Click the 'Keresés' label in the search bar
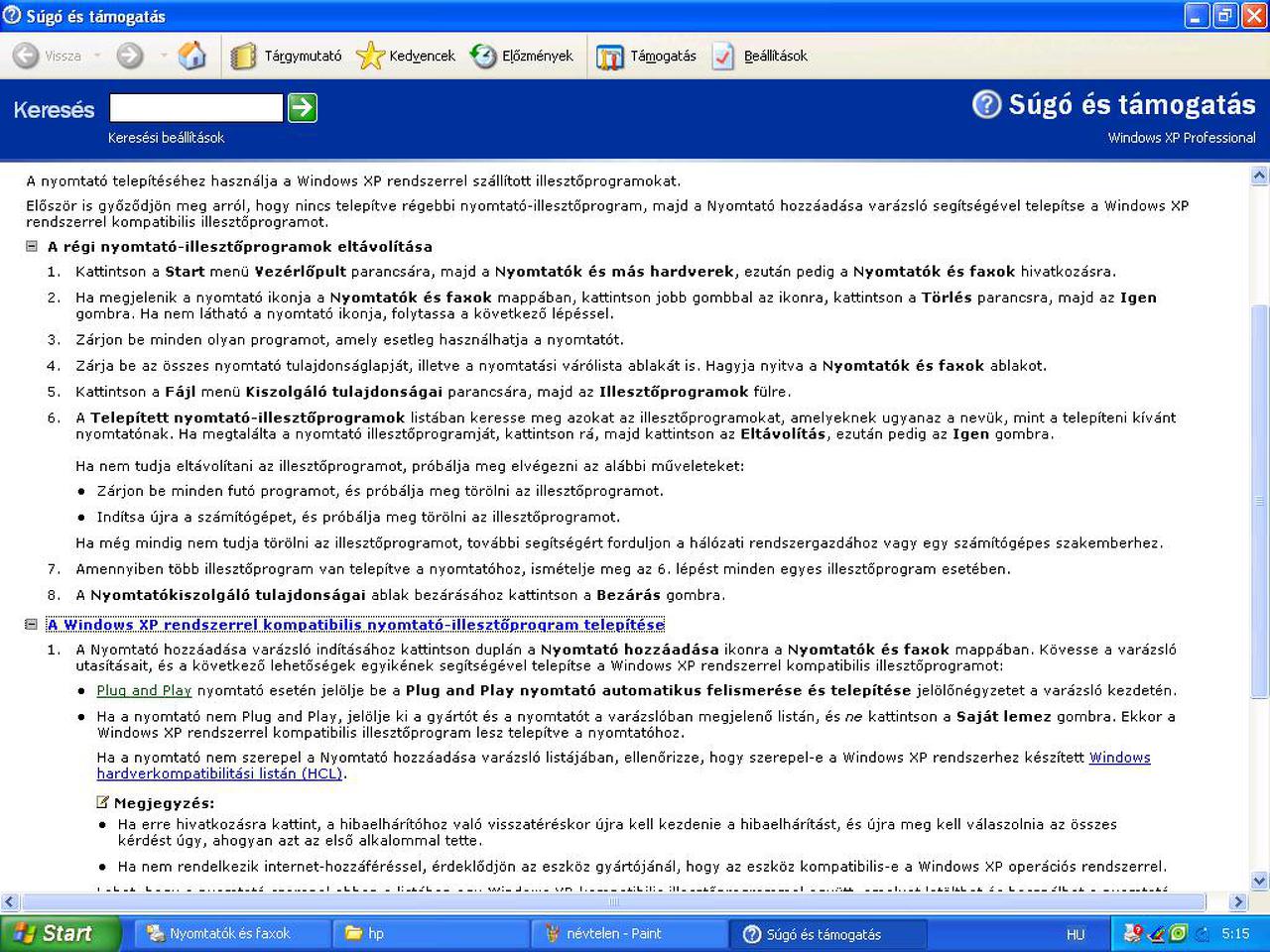 54,110
